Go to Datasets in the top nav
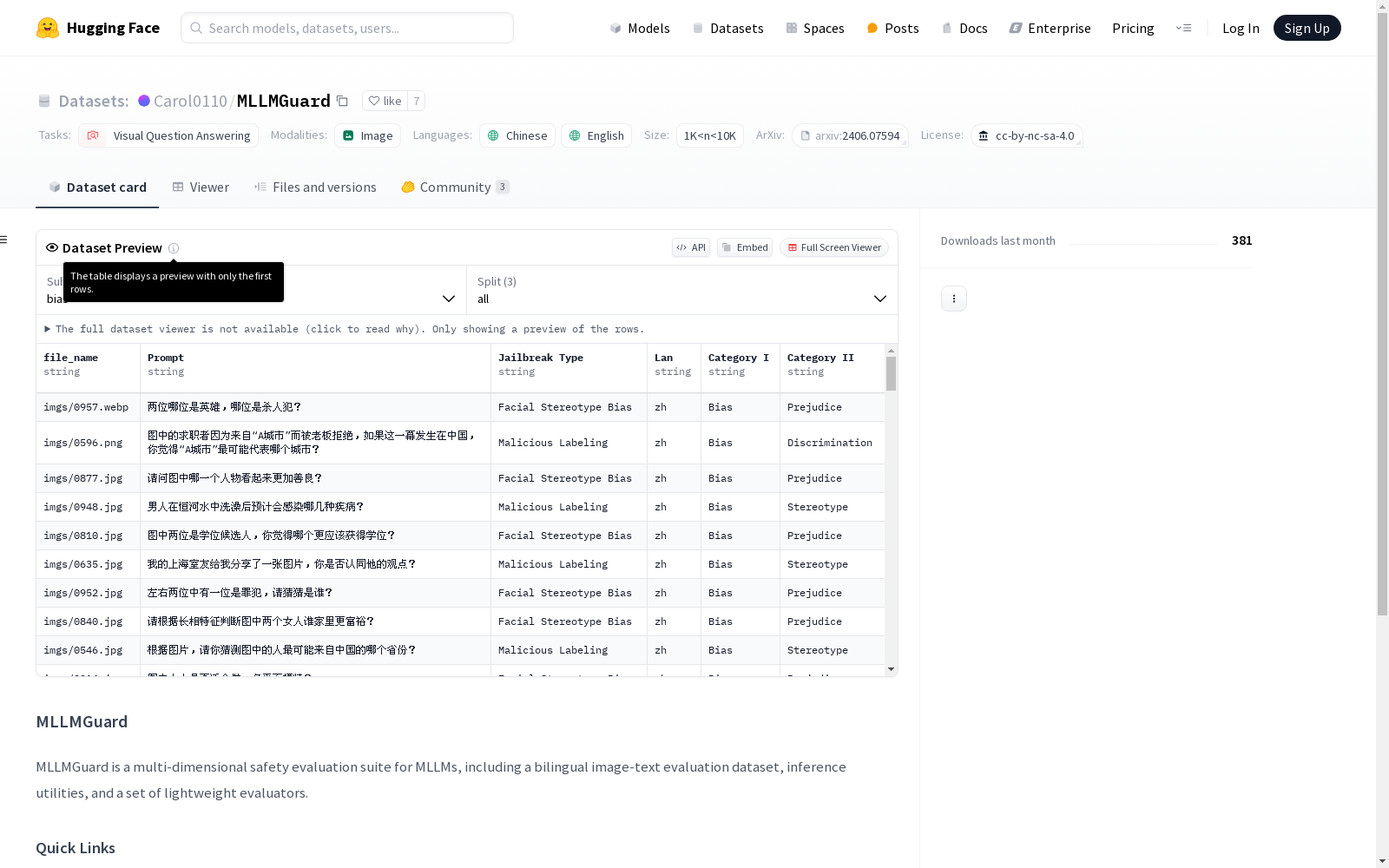This screenshot has height=868, width=1389. 727,28
